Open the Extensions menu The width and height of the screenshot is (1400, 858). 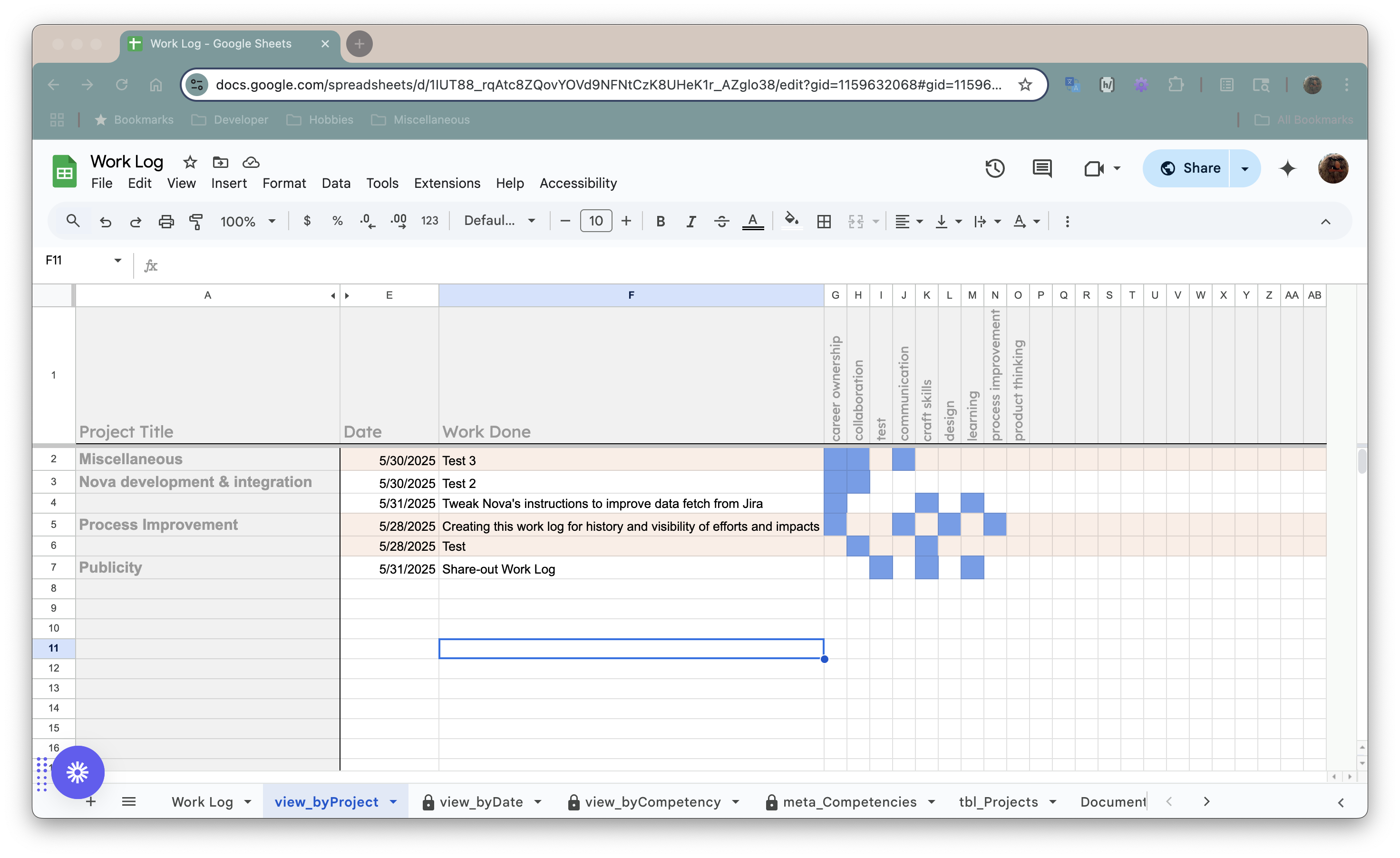click(447, 183)
